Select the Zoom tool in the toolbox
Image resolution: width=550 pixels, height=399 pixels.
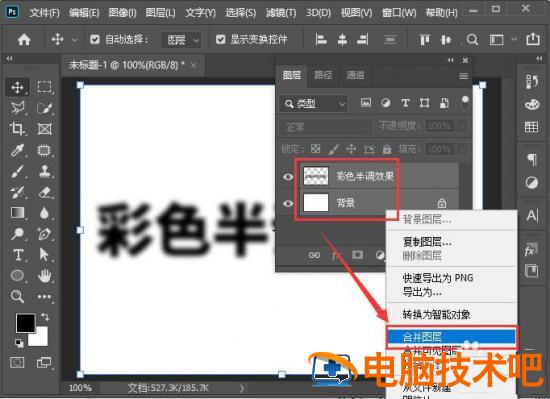pos(17,297)
